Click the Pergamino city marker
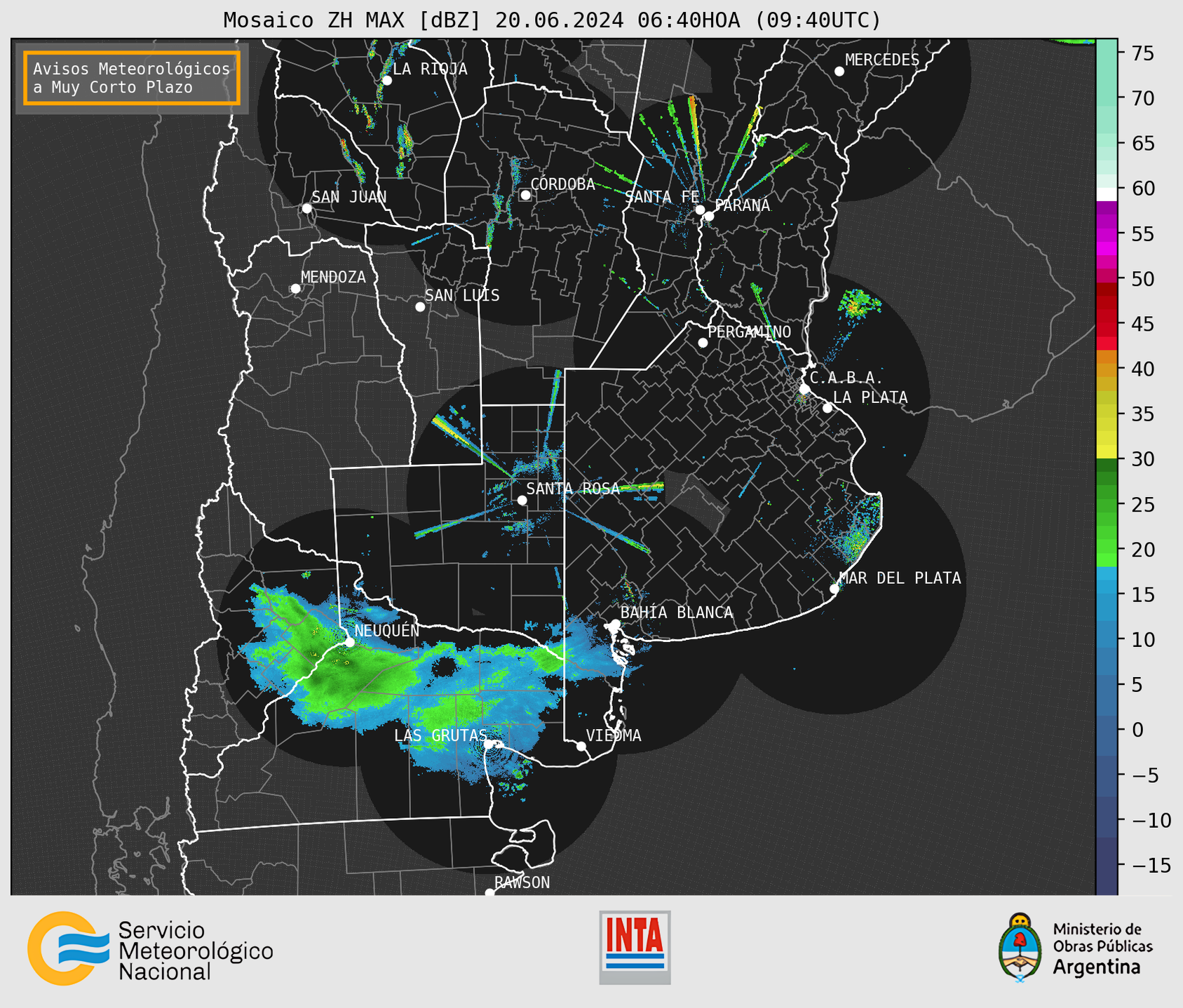 703,343
